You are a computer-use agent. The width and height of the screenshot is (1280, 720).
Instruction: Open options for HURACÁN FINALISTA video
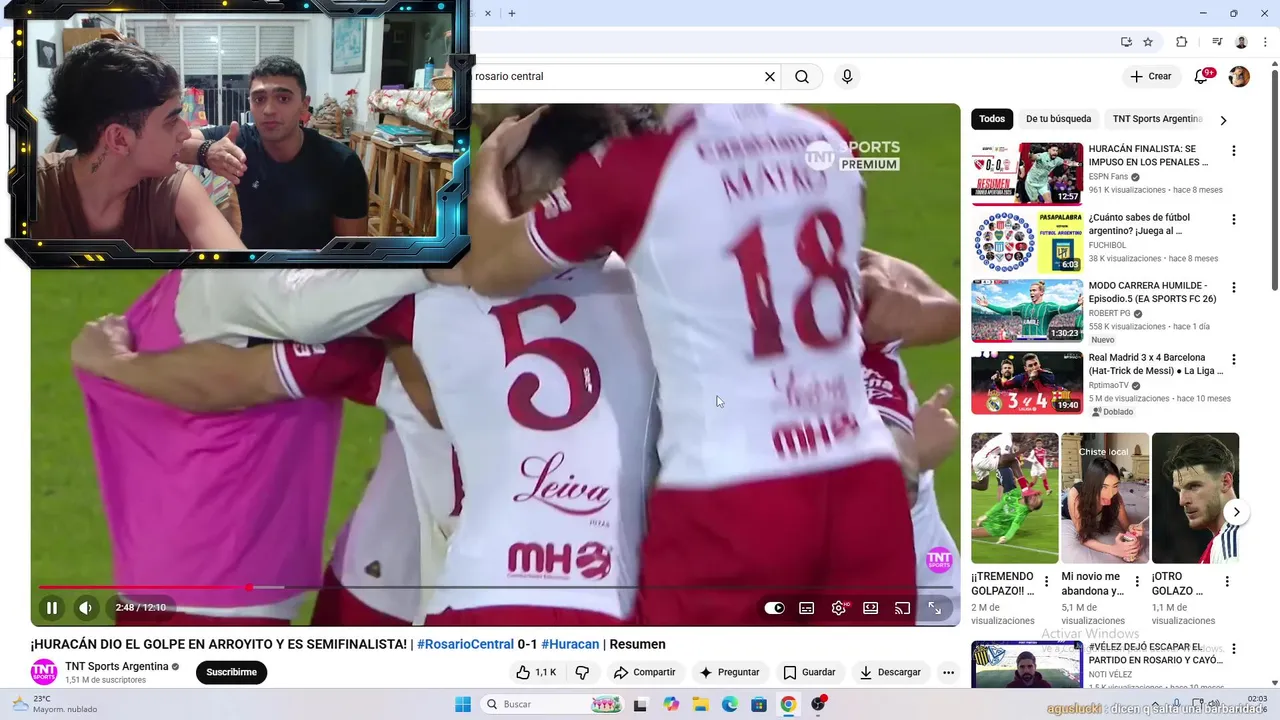coord(1233,151)
